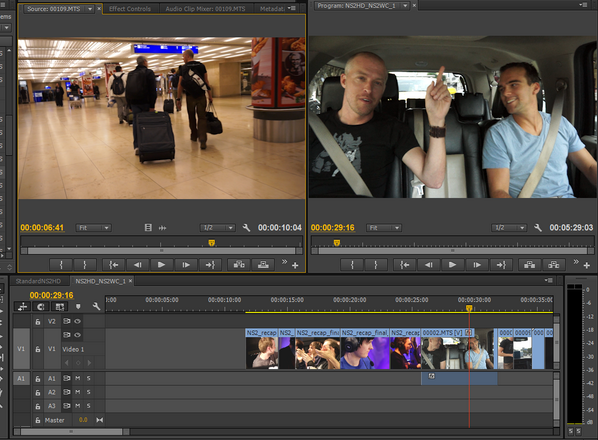
Task: Toggle V1 track output eye
Action: (x=77, y=335)
